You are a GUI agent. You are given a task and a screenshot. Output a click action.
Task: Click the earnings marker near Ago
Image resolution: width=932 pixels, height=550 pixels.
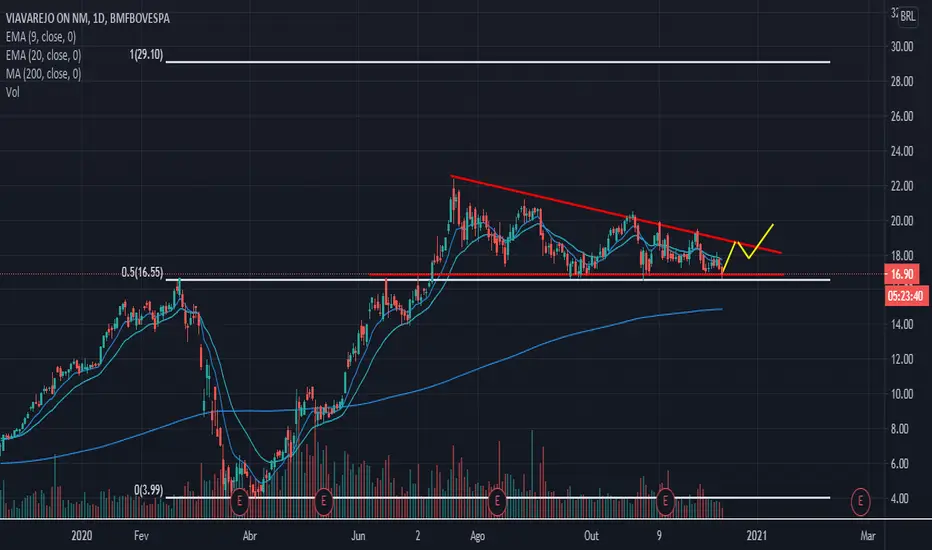pos(497,501)
